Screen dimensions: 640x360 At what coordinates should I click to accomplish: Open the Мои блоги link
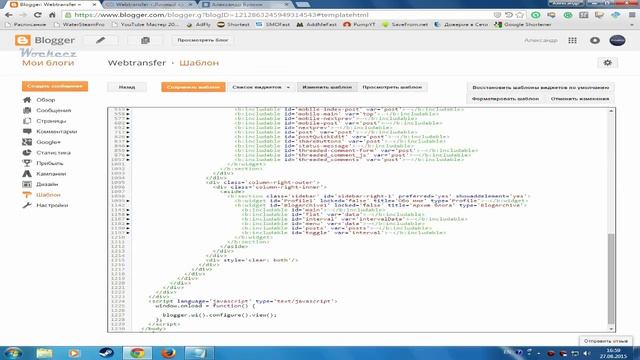tap(48, 63)
